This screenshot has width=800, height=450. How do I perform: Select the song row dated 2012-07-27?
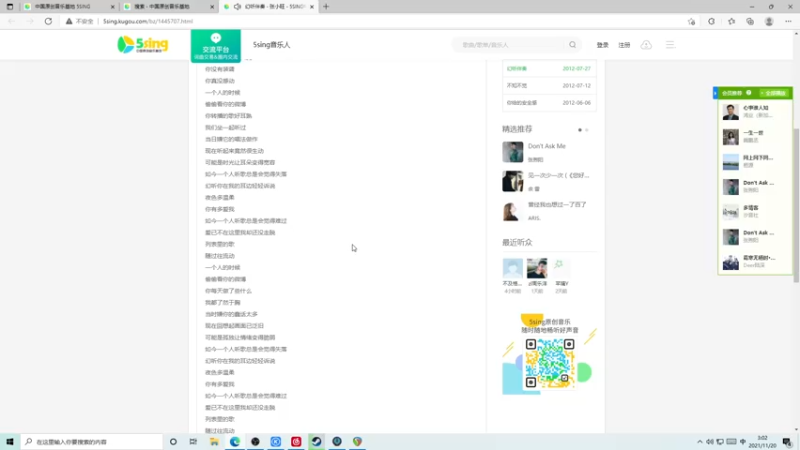click(x=549, y=68)
